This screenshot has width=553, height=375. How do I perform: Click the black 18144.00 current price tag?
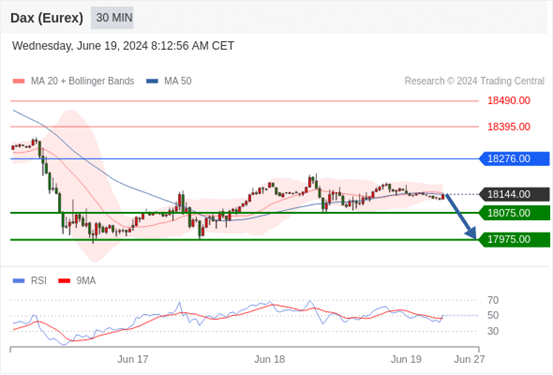(x=514, y=194)
